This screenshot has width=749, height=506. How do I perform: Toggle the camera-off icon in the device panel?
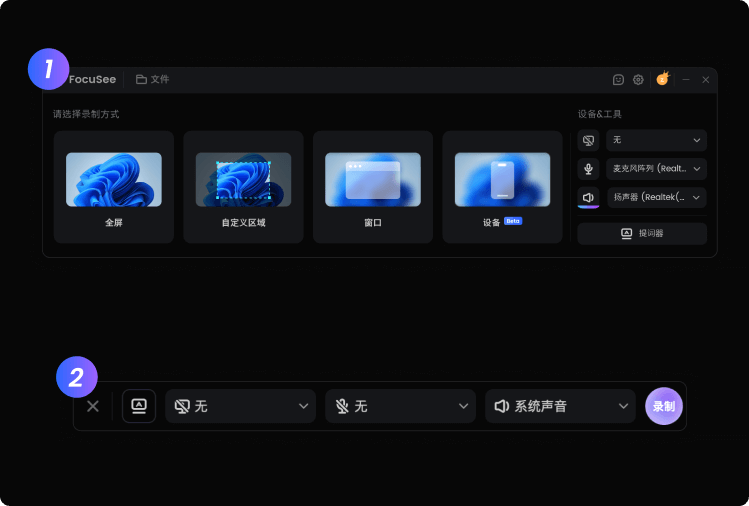tap(588, 140)
